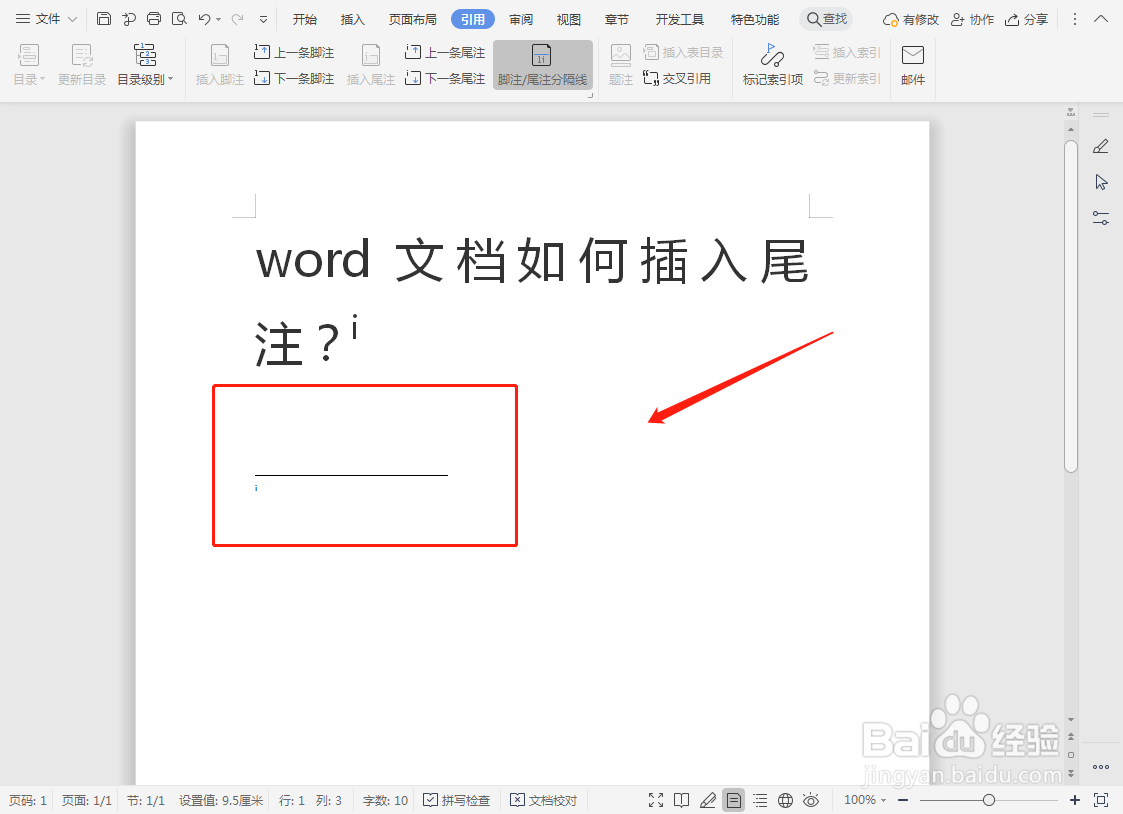Click the 分享 share button
The height and width of the screenshot is (814, 1123).
click(x=1026, y=19)
